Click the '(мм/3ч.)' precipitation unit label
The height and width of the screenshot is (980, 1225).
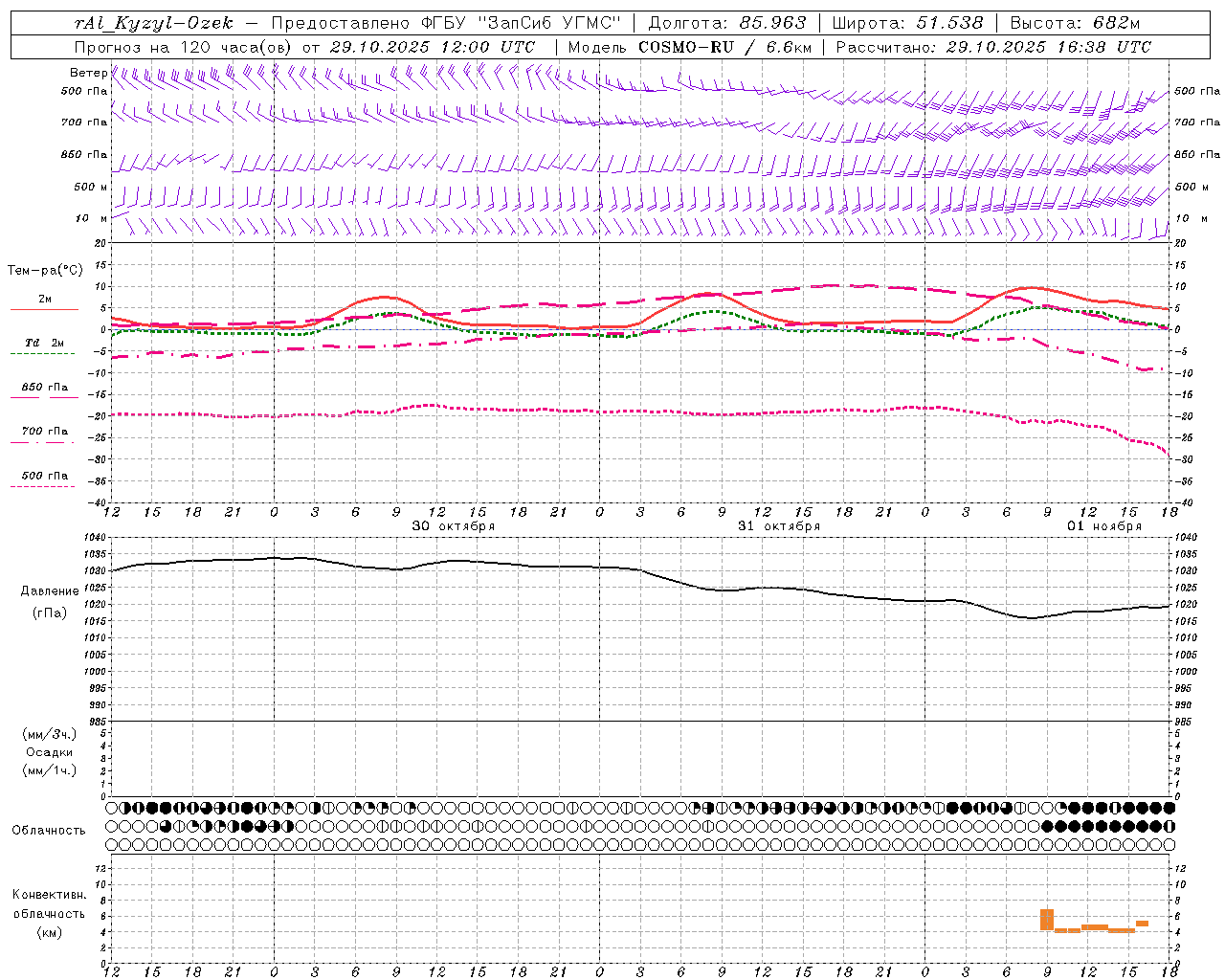tap(50, 735)
